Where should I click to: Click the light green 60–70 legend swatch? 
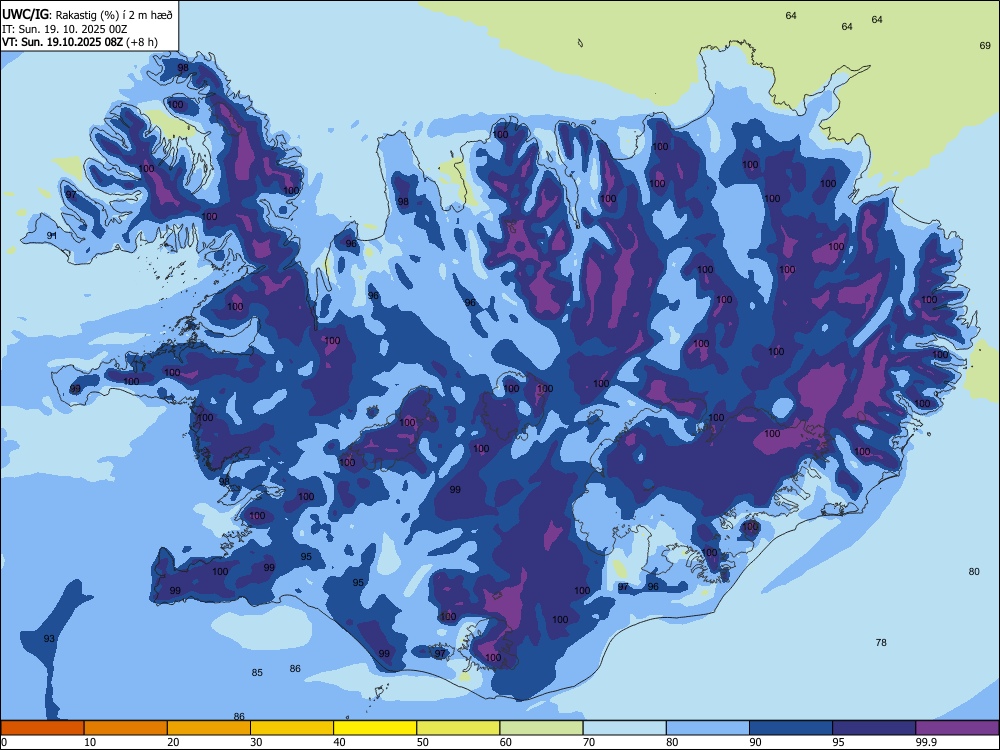pyautogui.click(x=541, y=728)
